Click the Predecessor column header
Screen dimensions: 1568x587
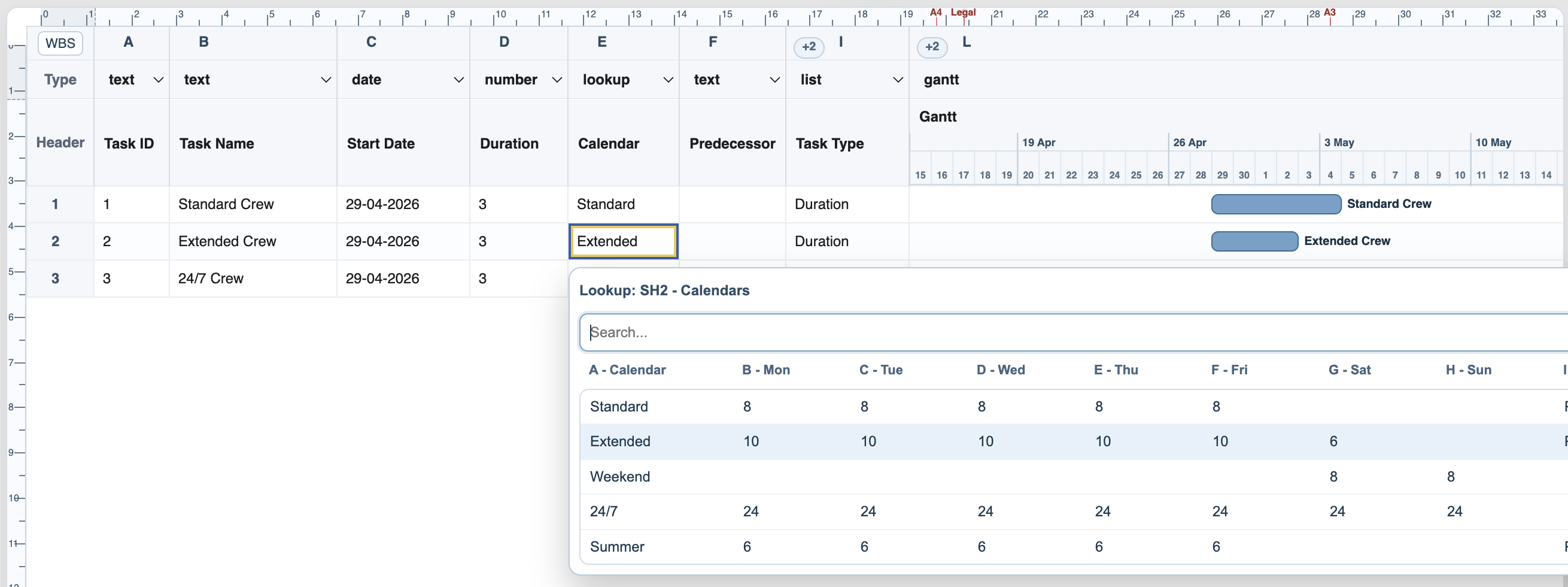click(x=733, y=144)
